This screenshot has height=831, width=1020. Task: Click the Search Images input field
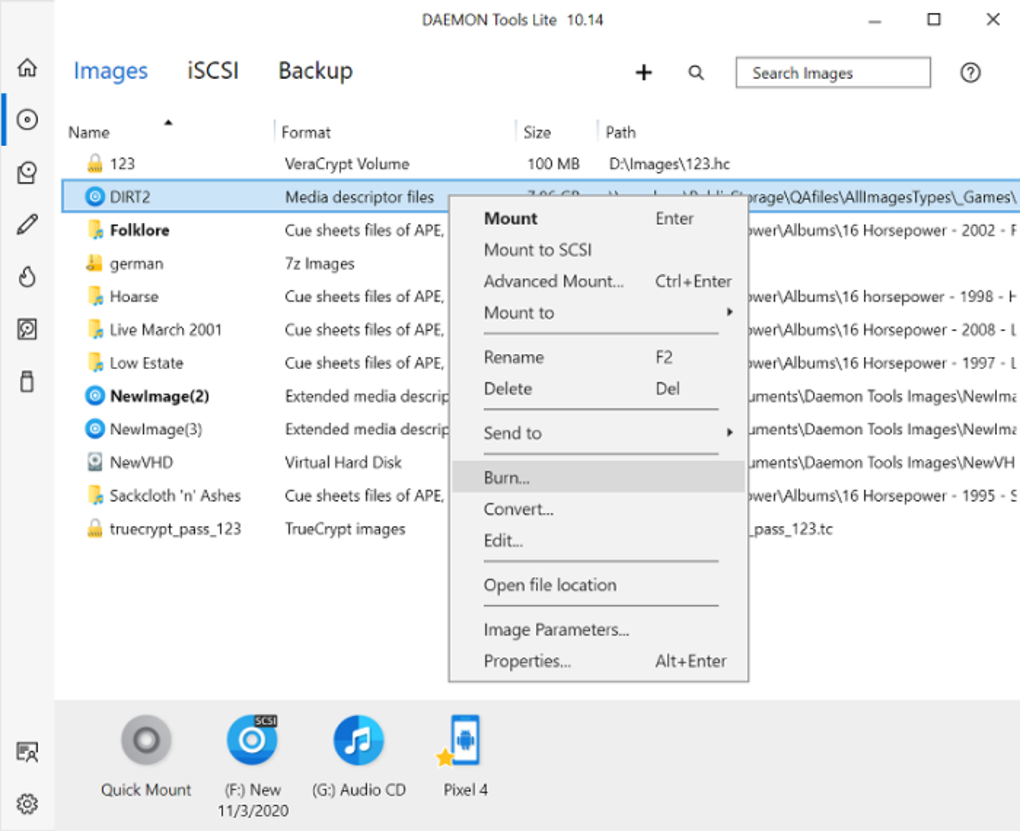coord(833,73)
